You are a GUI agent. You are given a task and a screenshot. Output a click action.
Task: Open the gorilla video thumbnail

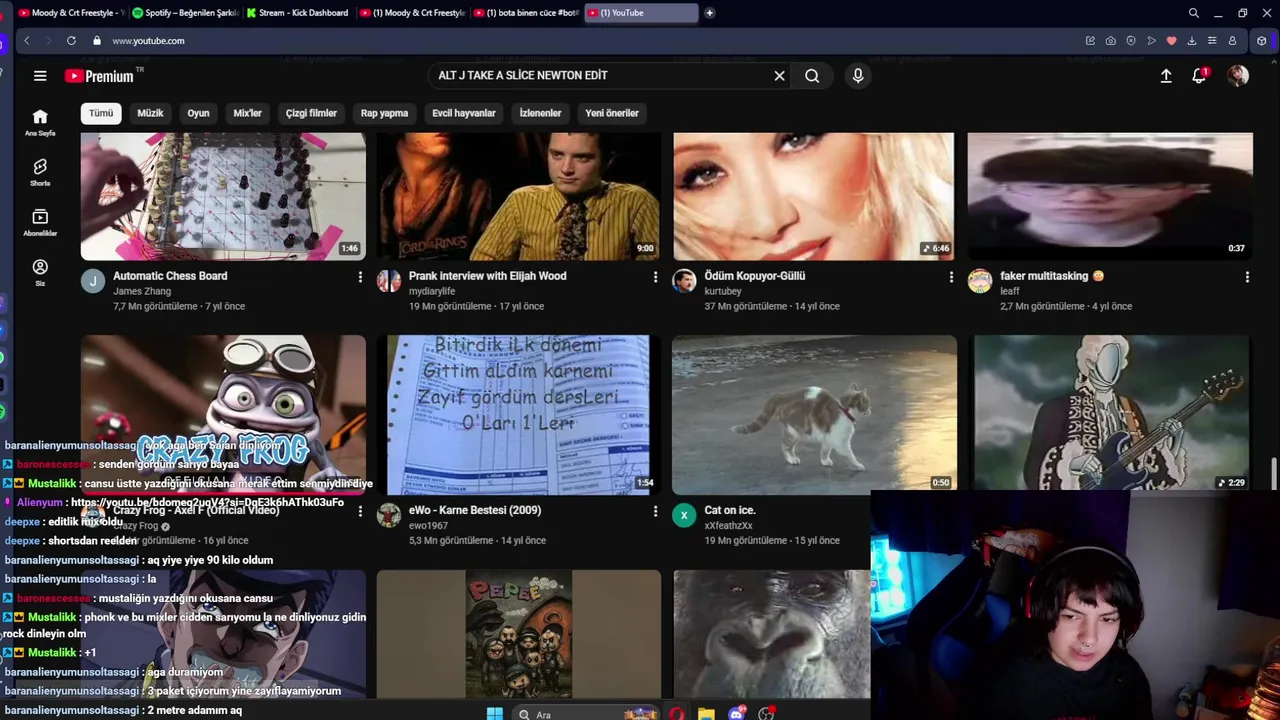pos(772,634)
